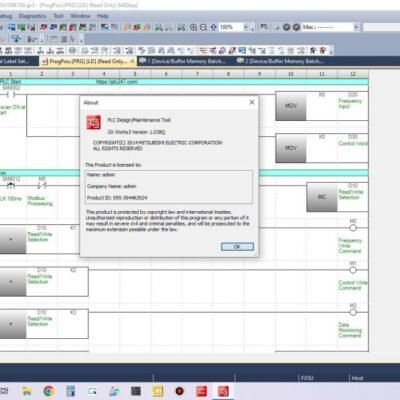
Task: Close the About dialog with X
Action: pos(252,102)
